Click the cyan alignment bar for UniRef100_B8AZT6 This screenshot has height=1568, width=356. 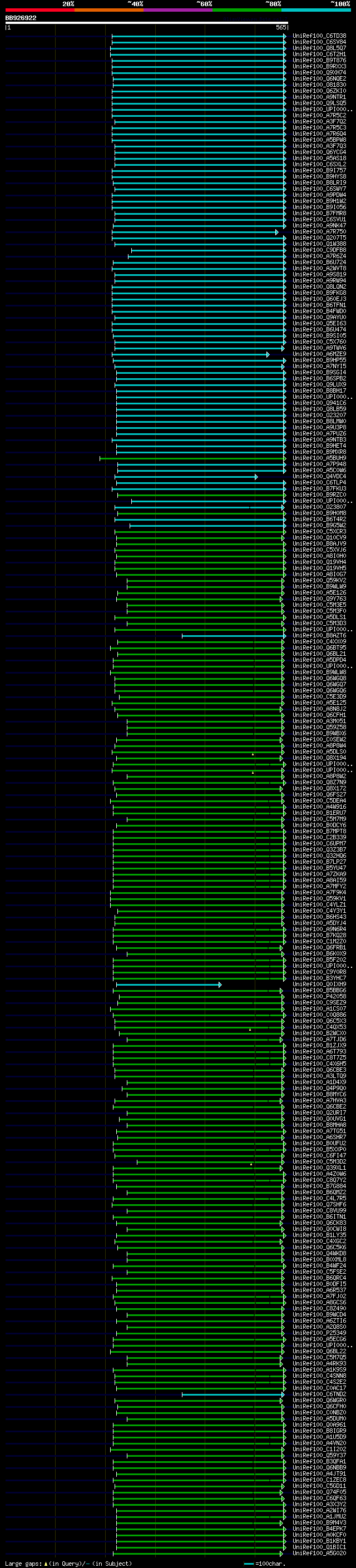point(234,635)
